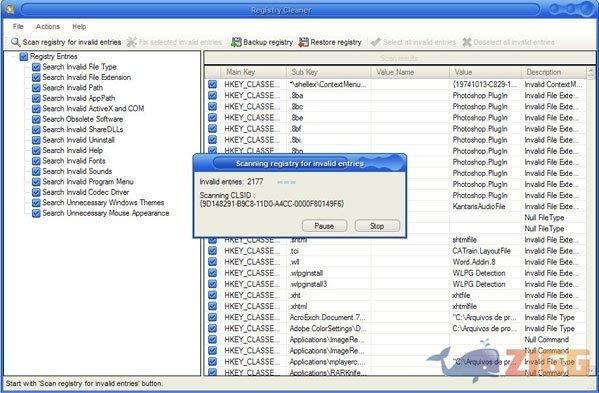
Task: Pause the registry scan
Action: coord(324,226)
